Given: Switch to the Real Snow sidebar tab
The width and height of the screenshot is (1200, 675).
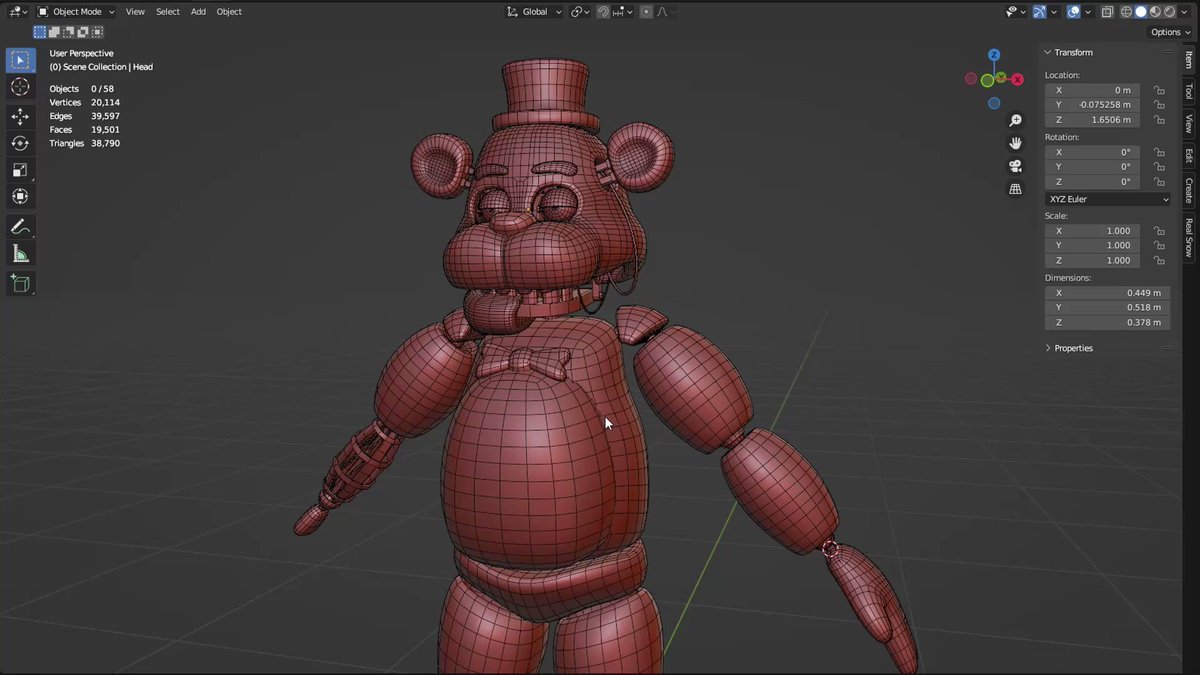Looking at the screenshot, I should 1189,237.
